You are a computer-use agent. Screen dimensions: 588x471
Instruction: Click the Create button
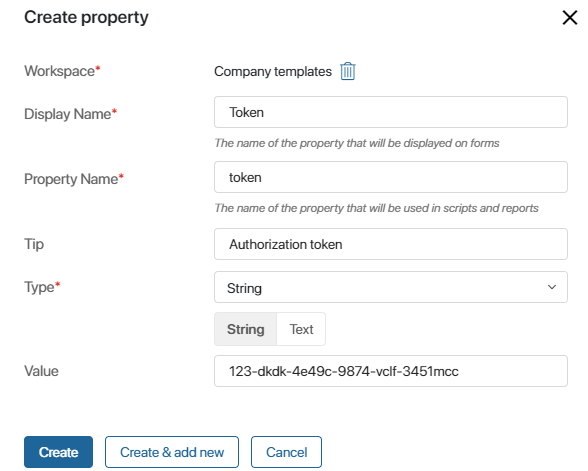pyautogui.click(x=58, y=452)
